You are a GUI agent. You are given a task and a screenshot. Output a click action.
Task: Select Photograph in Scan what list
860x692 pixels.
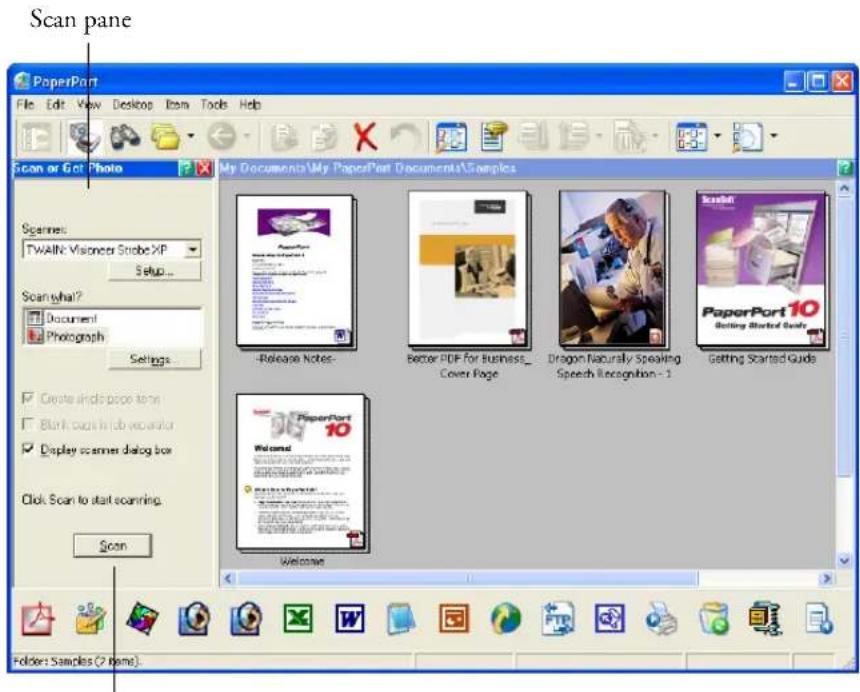[66, 336]
